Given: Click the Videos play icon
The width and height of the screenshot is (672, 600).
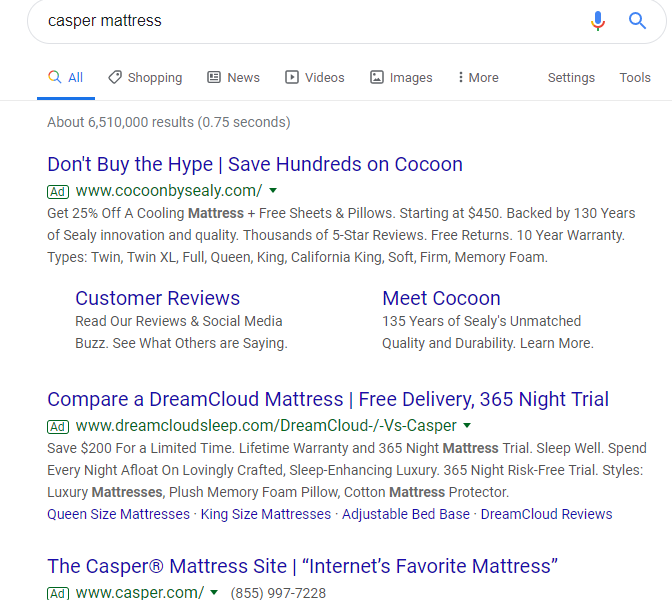Looking at the screenshot, I should click(292, 77).
